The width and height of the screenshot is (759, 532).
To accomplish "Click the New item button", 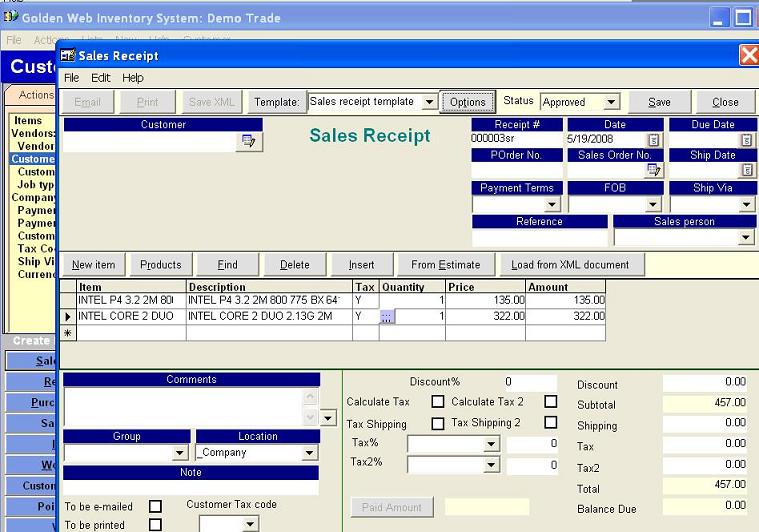I will 93,265.
